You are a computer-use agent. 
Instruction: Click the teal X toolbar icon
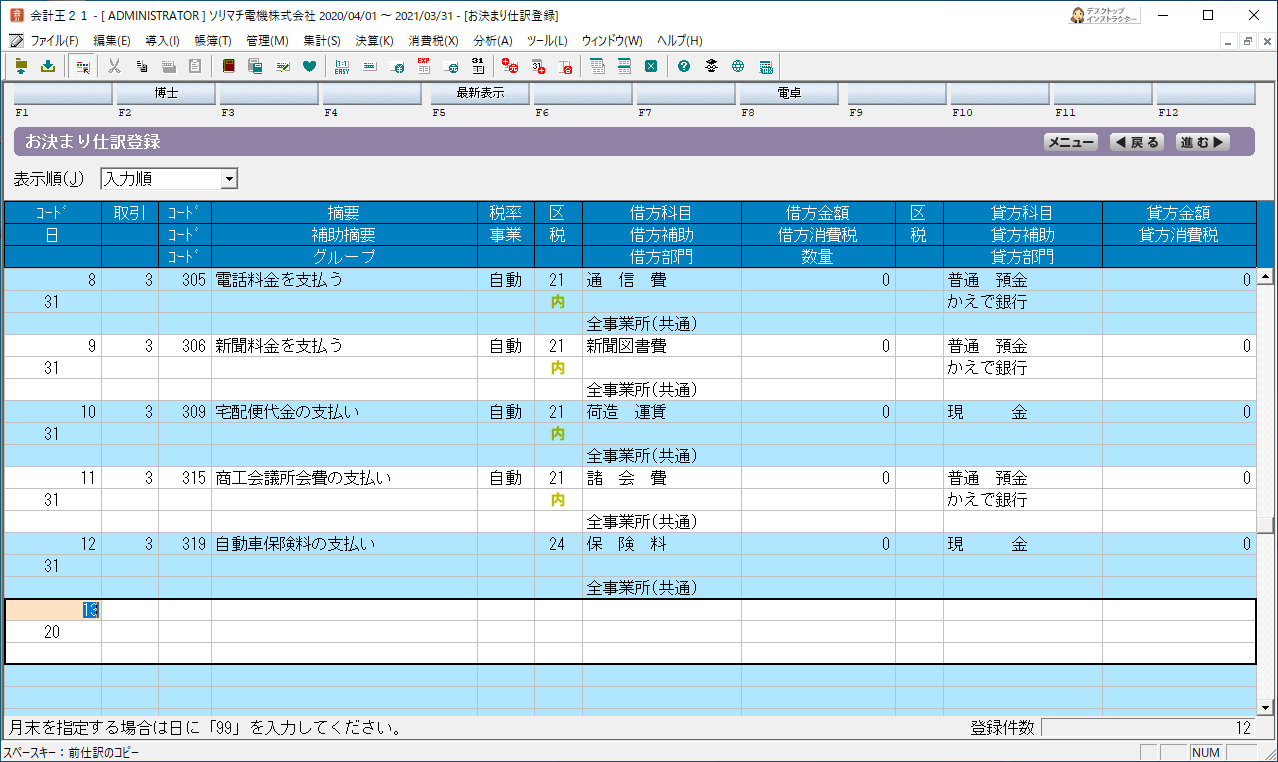click(650, 67)
